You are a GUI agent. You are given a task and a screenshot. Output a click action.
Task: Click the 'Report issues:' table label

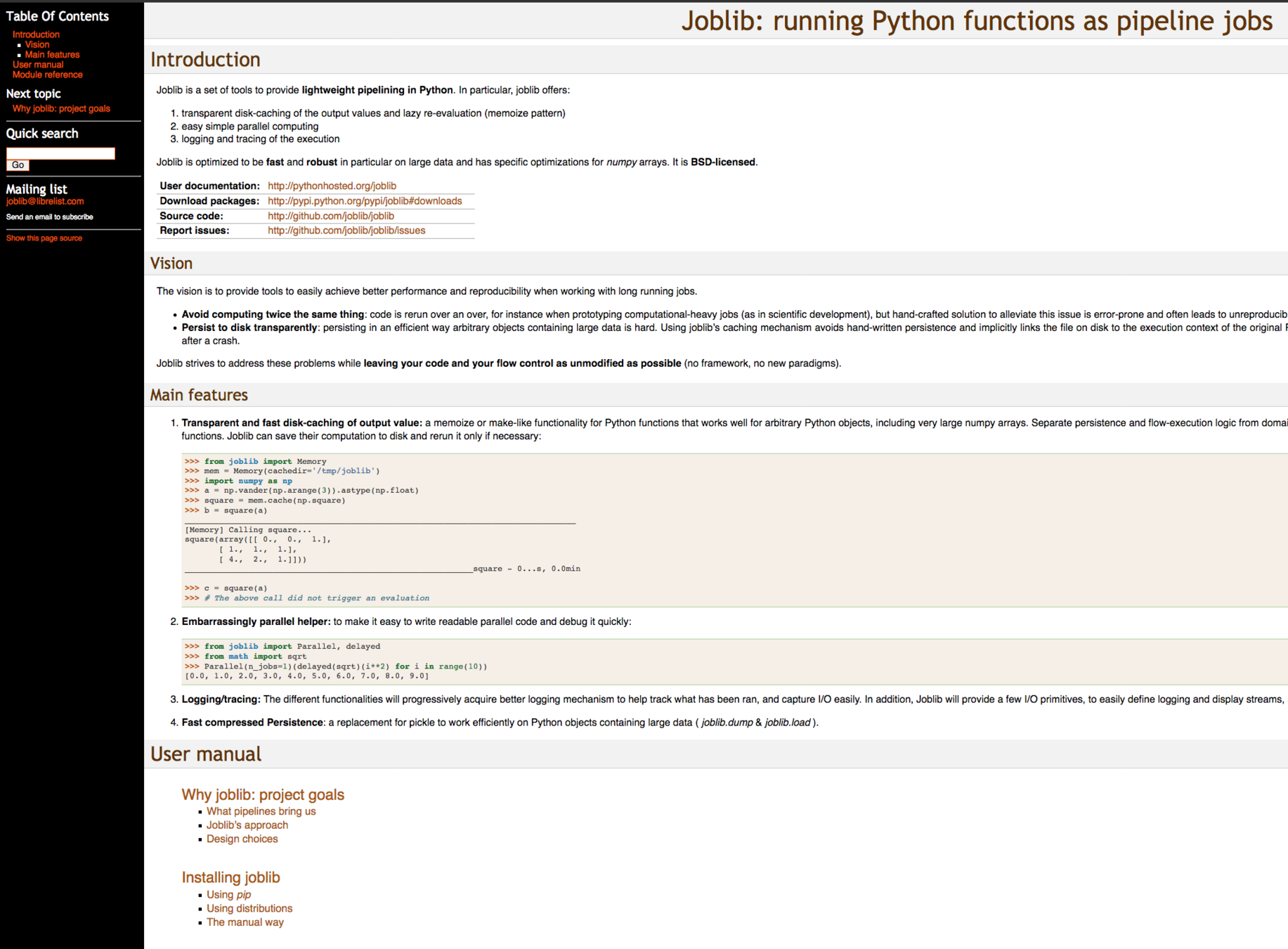click(x=194, y=231)
